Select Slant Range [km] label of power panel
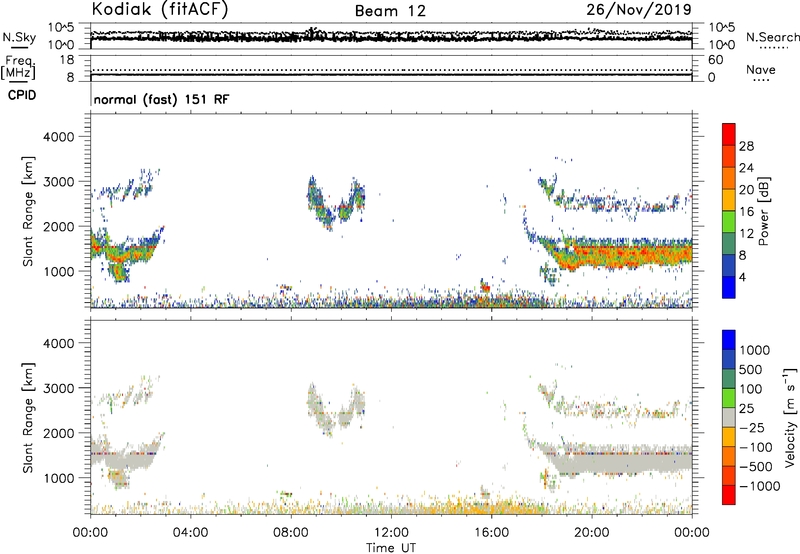The image size is (800, 554). pyautogui.click(x=28, y=211)
